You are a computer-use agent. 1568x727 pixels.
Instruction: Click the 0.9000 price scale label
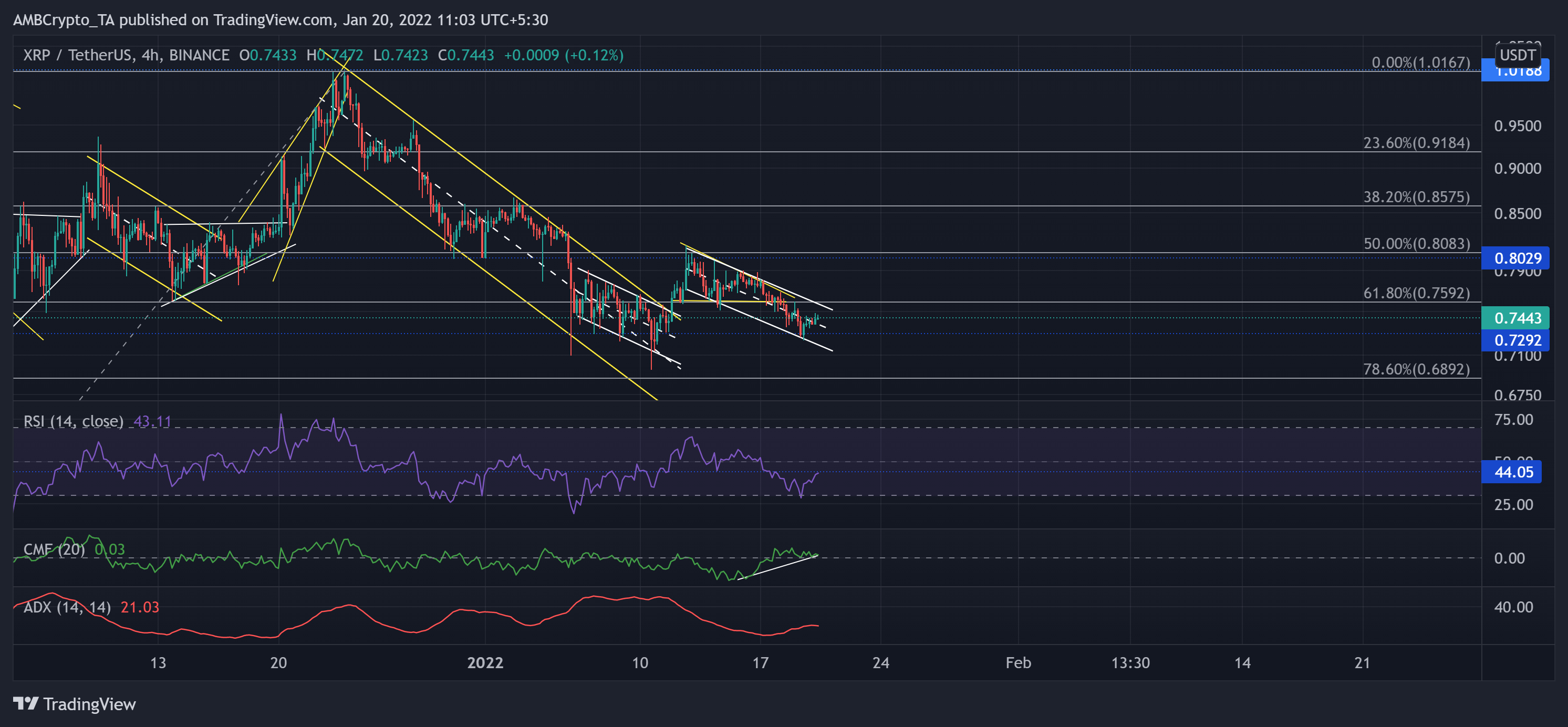click(x=1518, y=169)
